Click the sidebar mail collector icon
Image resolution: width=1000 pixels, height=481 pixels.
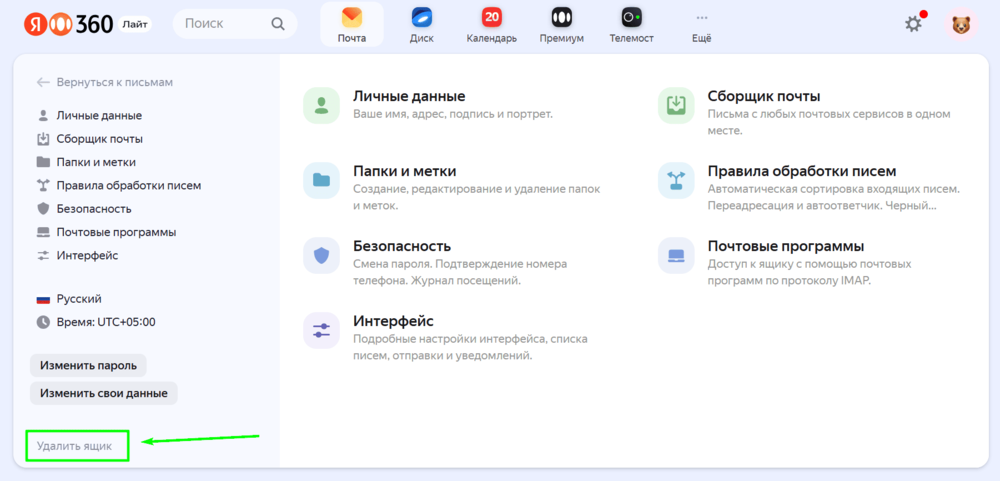tap(43, 138)
